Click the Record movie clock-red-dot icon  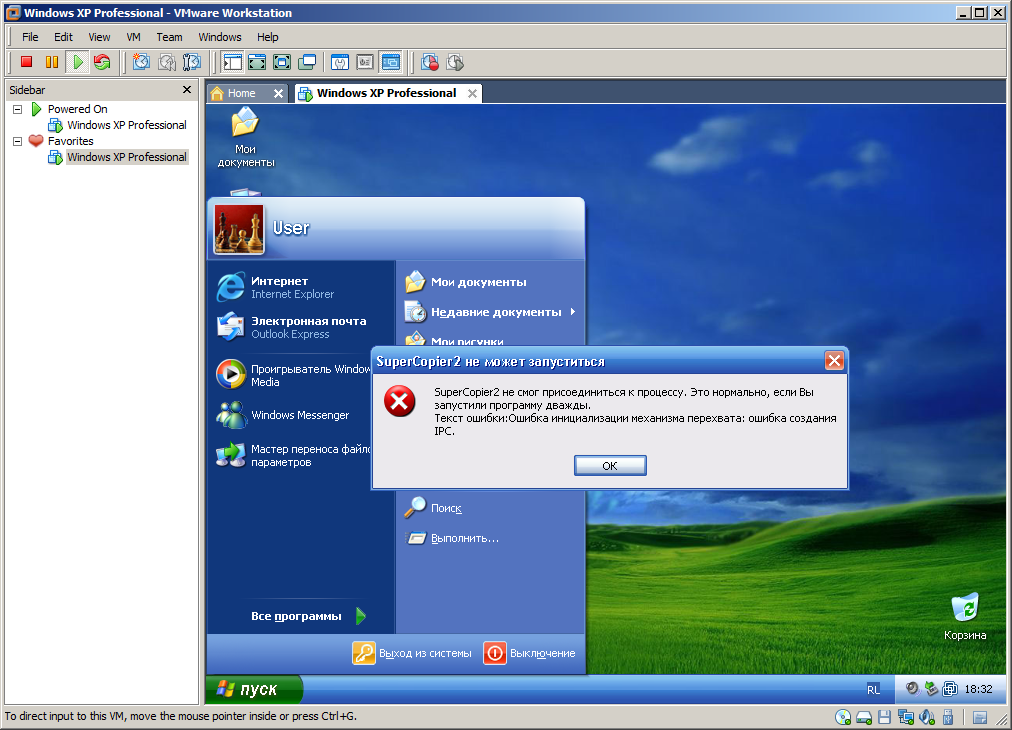tap(430, 62)
